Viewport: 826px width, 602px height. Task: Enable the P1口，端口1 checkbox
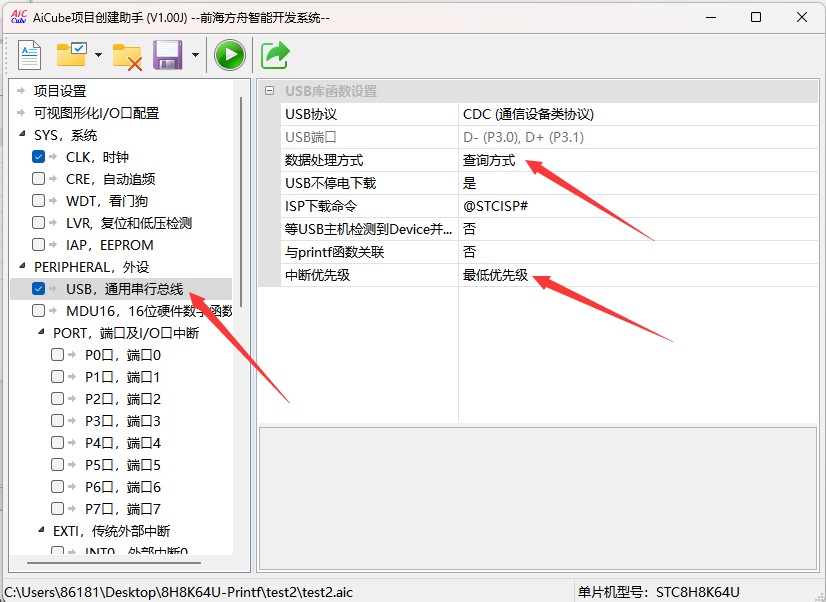pos(57,377)
